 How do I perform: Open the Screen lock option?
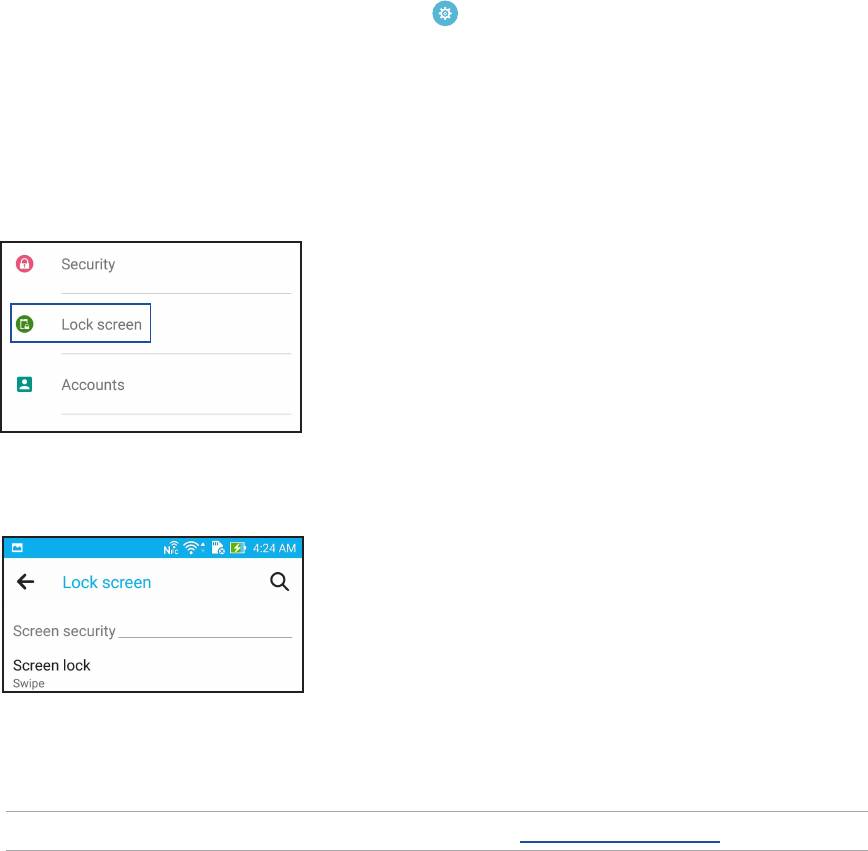click(x=51, y=665)
